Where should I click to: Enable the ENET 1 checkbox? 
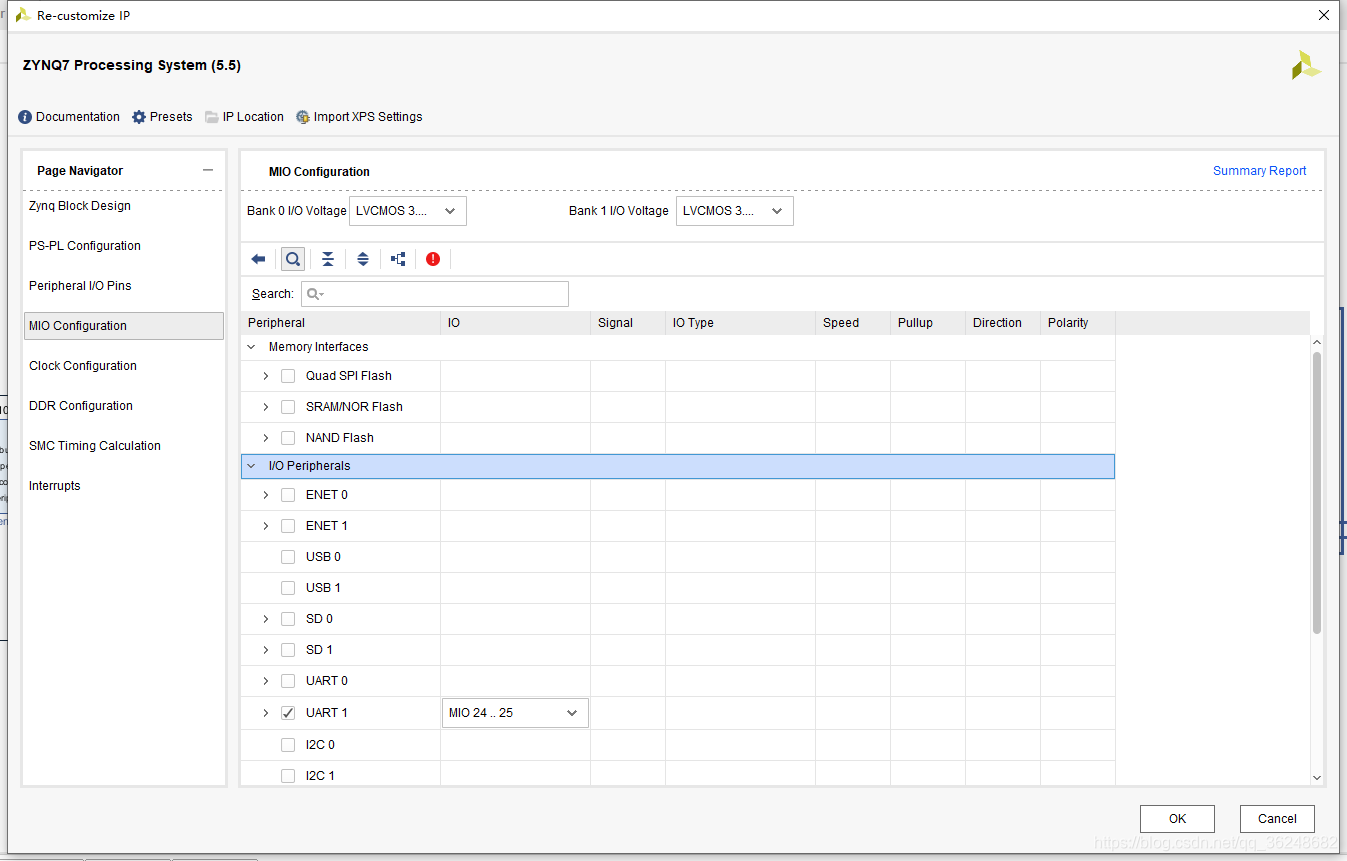pos(288,526)
